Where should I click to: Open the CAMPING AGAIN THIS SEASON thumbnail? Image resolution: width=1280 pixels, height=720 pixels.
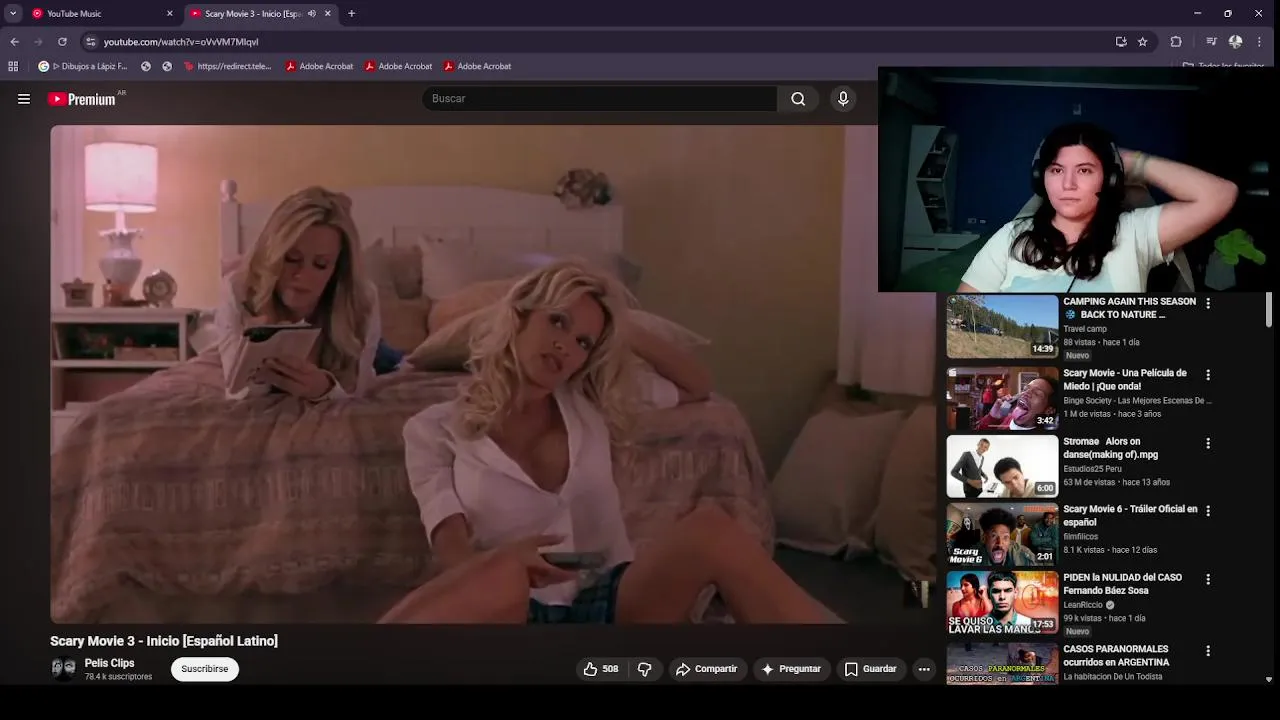pos(1002,326)
